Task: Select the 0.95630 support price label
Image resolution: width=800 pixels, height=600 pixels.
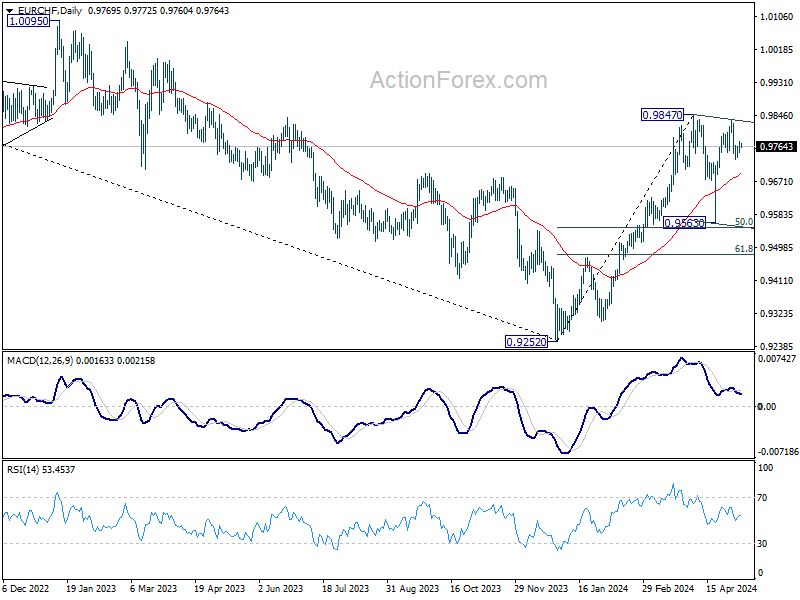Action: [684, 222]
